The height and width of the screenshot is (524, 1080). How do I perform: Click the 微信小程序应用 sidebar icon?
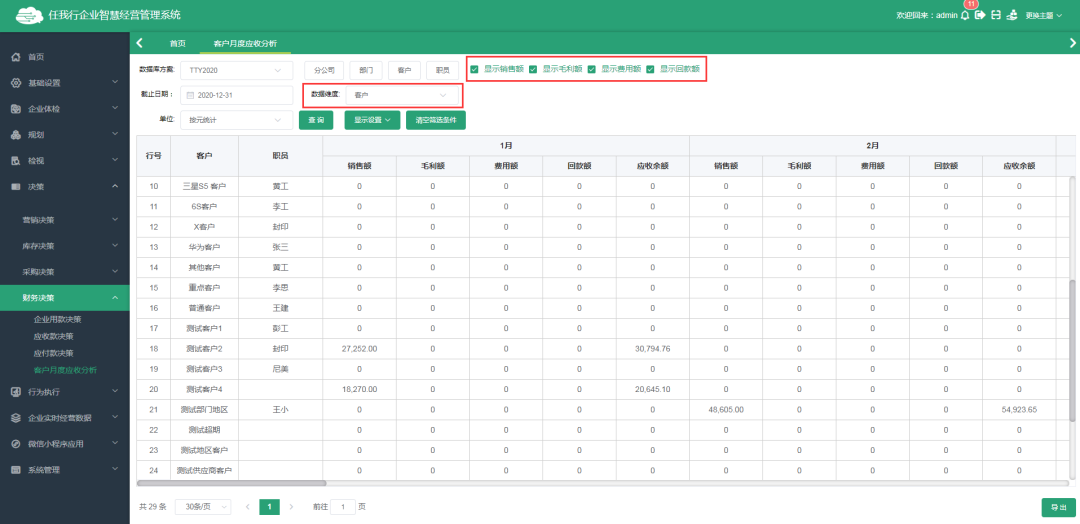tap(16, 444)
